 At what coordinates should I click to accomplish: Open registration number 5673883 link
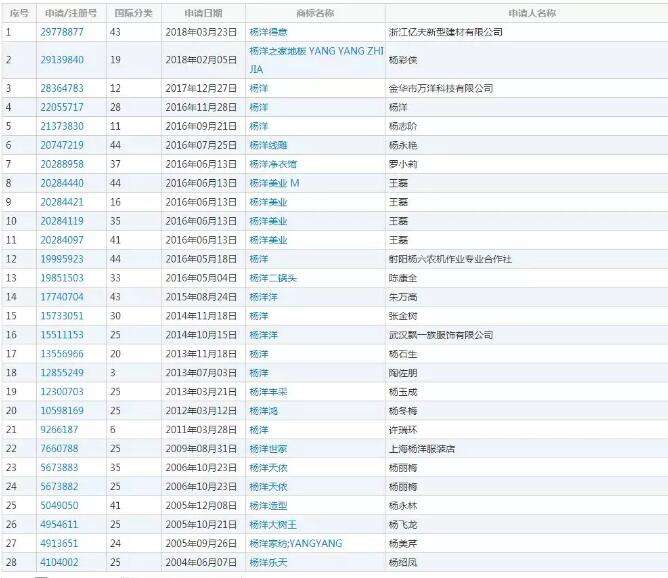click(59, 467)
